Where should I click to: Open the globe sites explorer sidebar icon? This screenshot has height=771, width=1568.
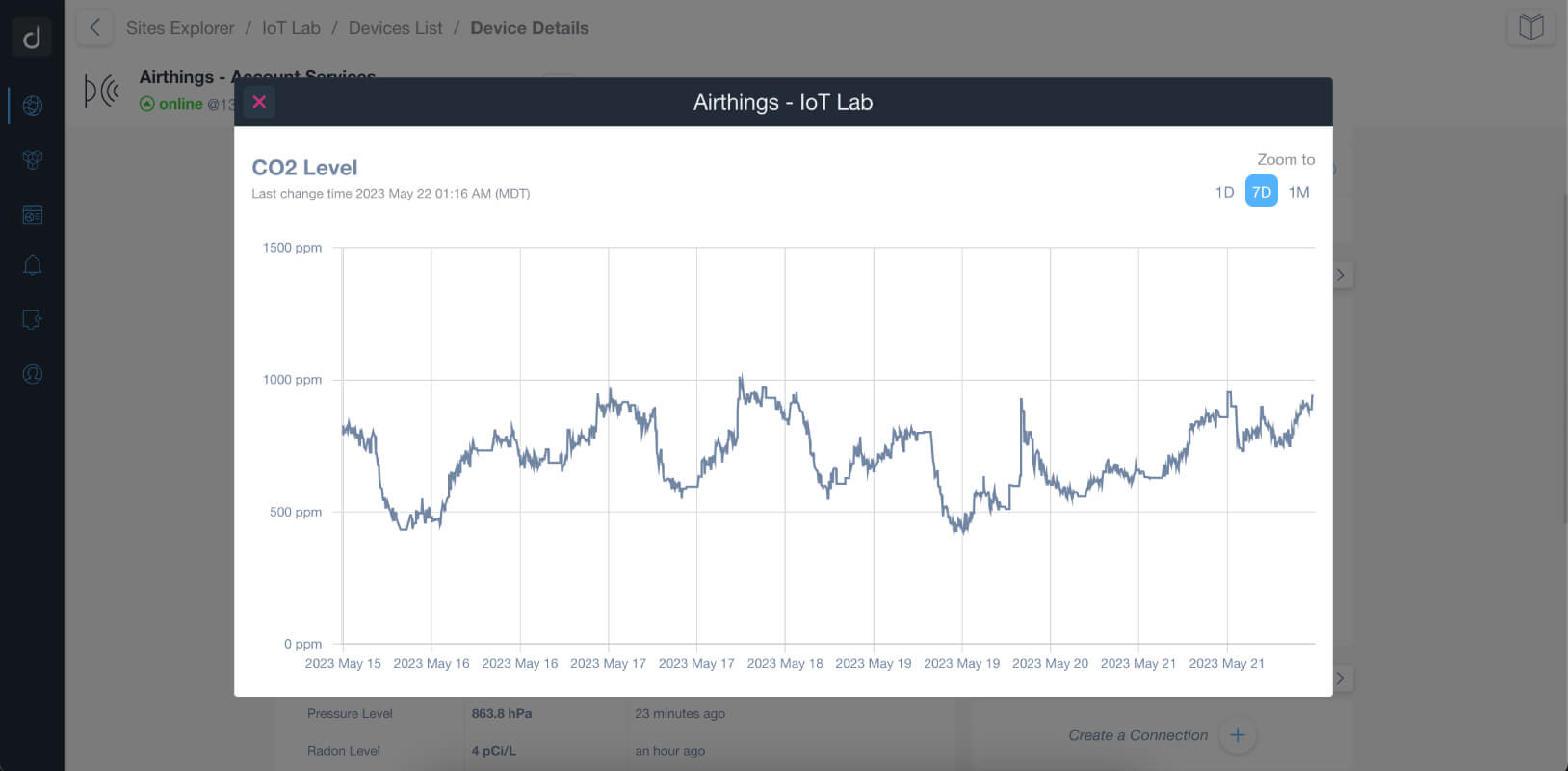point(32,105)
